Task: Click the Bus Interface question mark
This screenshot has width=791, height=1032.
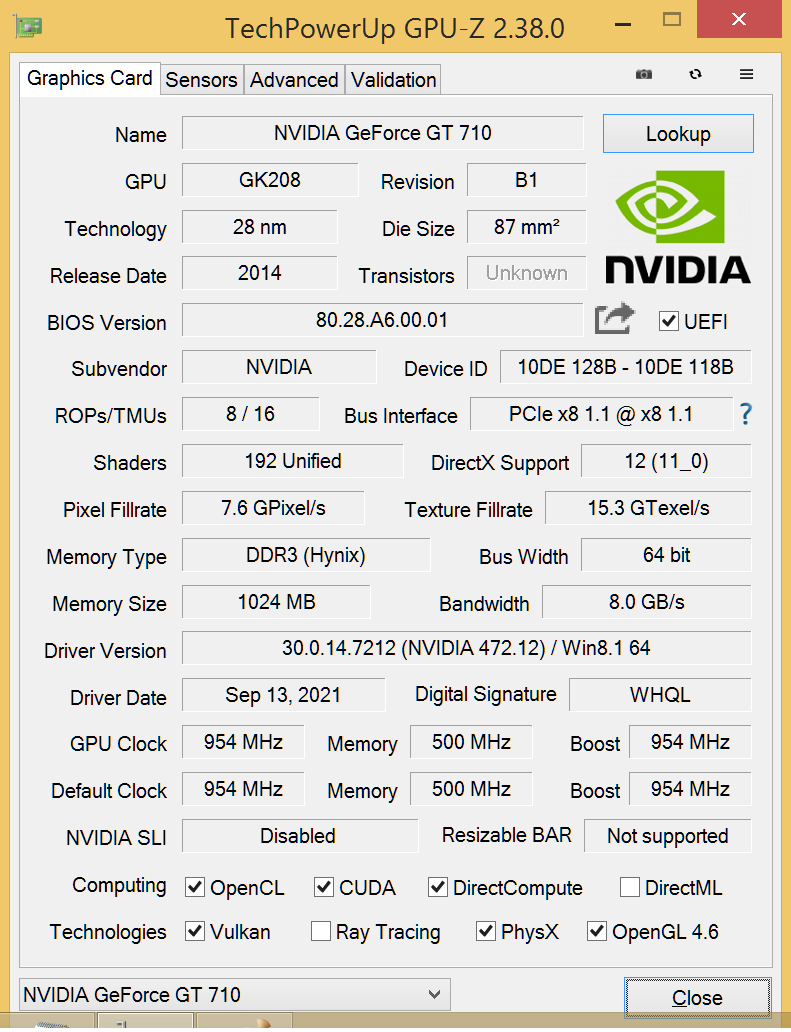Action: pyautogui.click(x=746, y=414)
